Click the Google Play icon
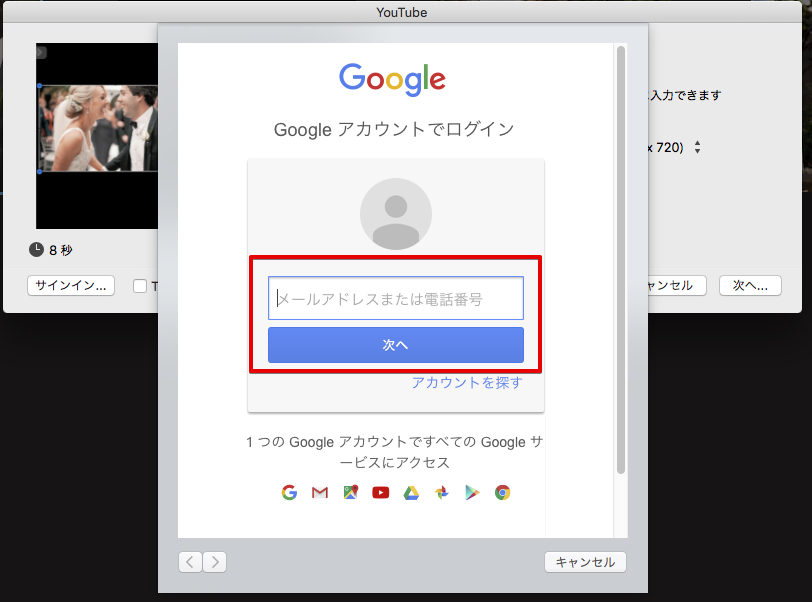 click(472, 492)
